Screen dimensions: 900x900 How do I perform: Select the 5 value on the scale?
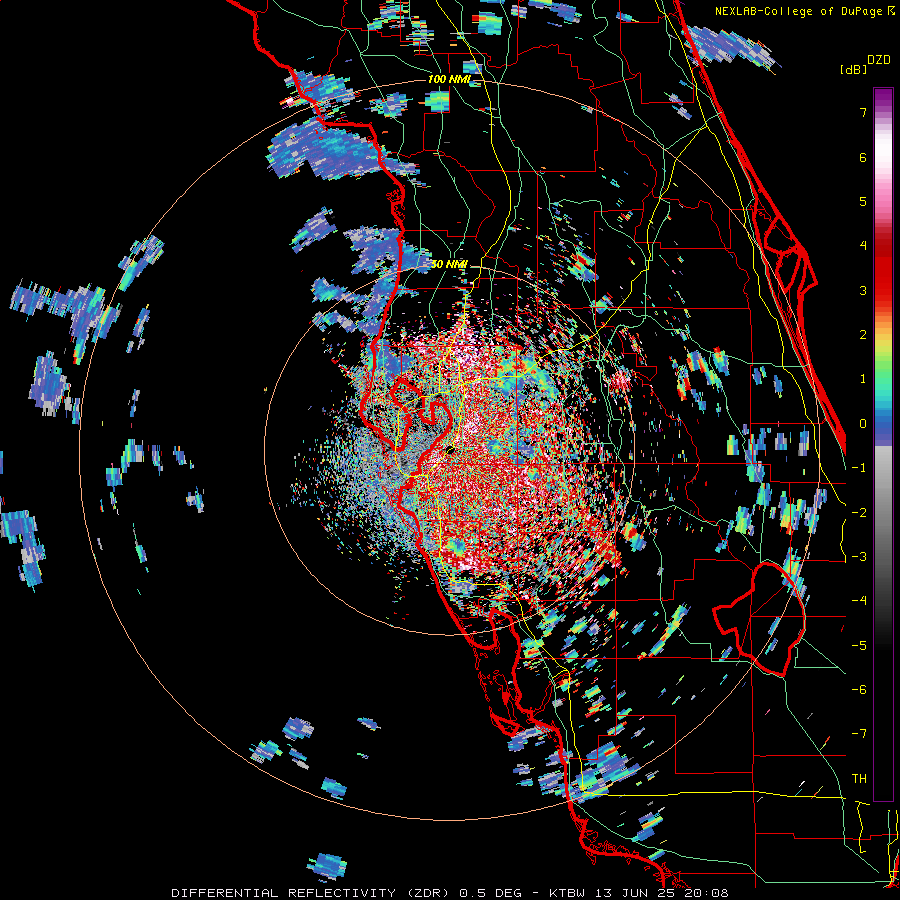pos(863,201)
